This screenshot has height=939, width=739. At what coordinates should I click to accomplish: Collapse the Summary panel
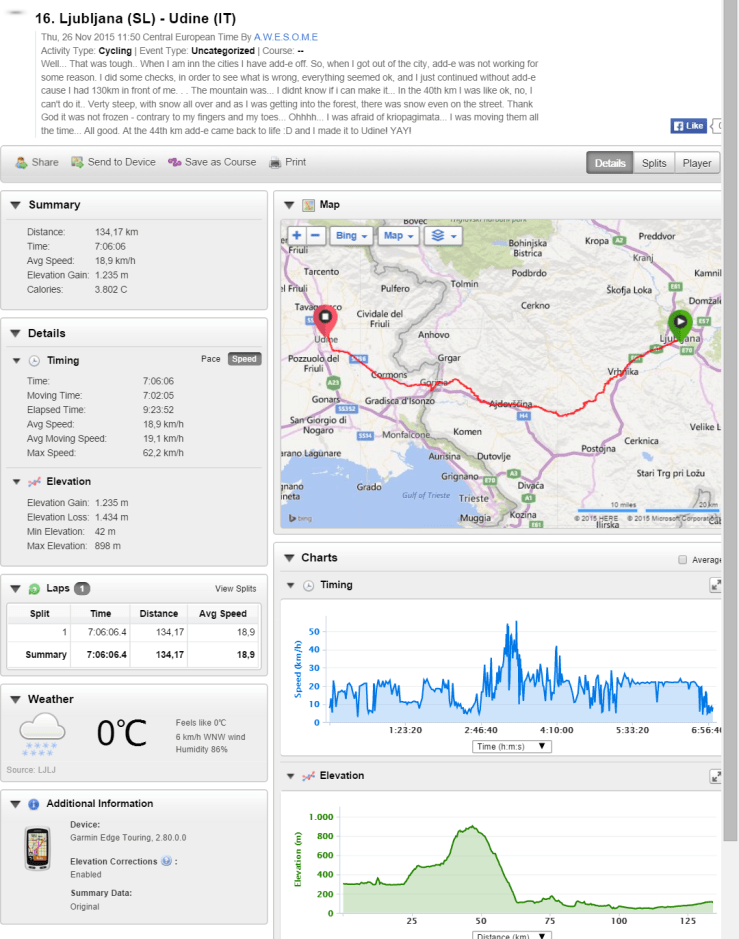[x=16, y=205]
